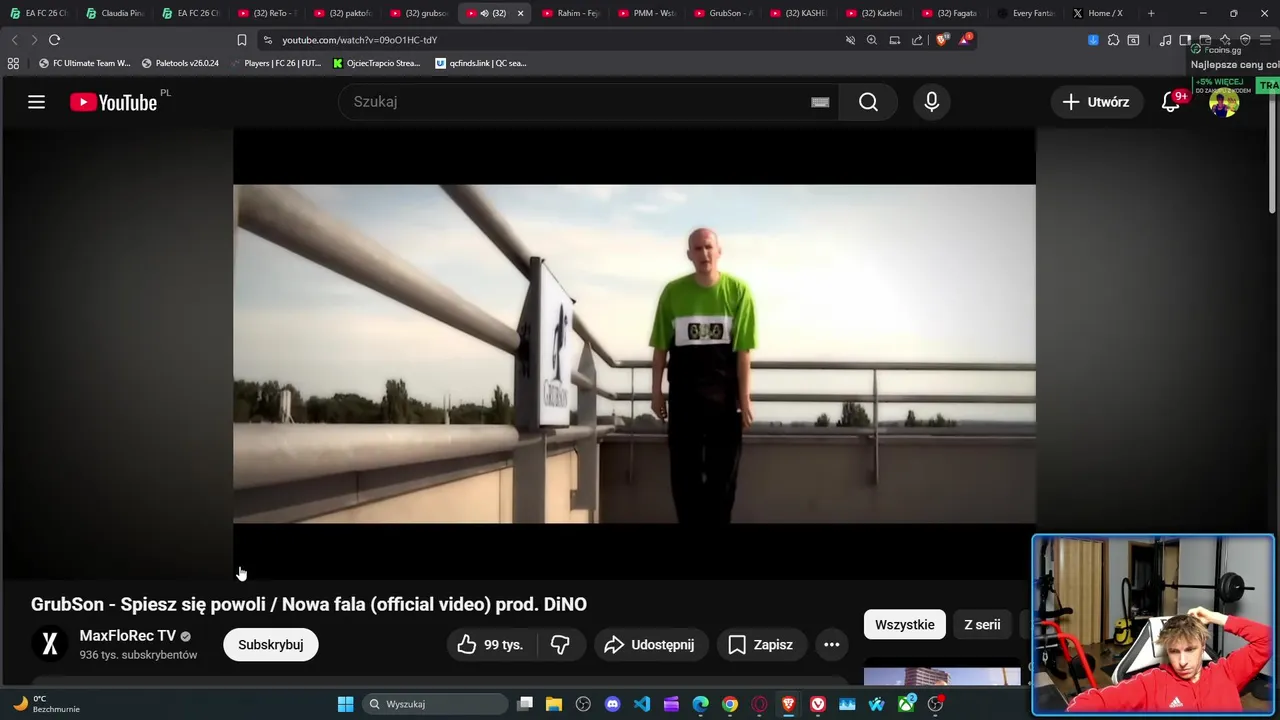The image size is (1280, 720).
Task: Select the 'Z serii' filter chip
Action: (982, 625)
